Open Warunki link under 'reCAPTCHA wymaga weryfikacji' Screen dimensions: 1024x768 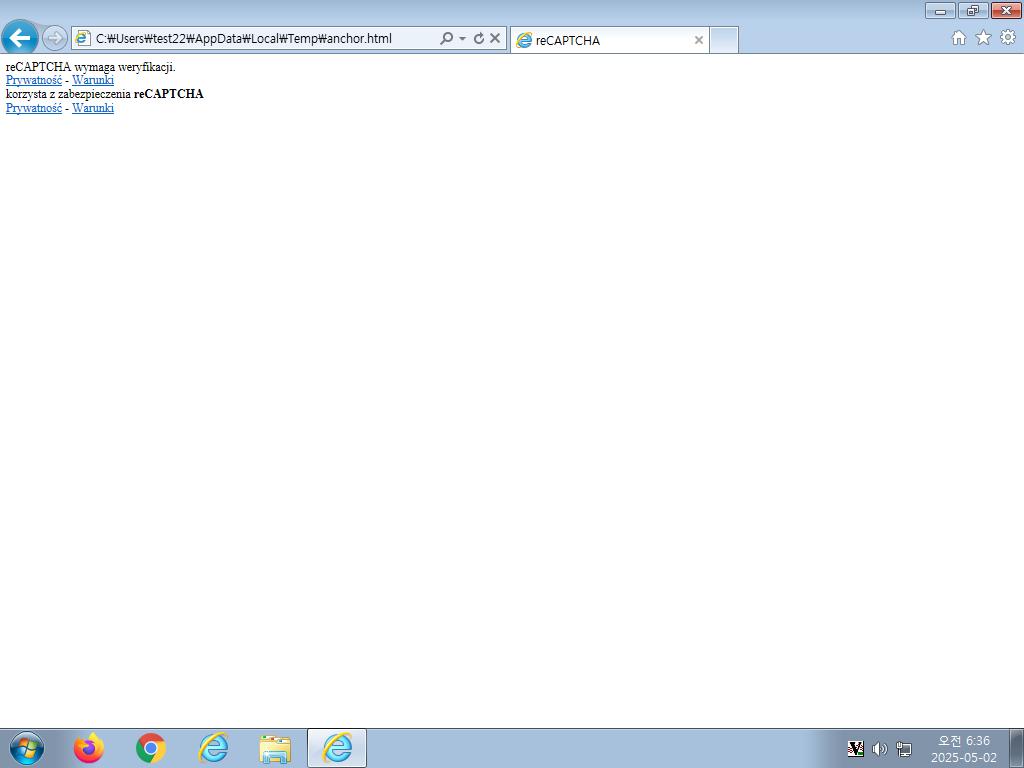point(93,80)
